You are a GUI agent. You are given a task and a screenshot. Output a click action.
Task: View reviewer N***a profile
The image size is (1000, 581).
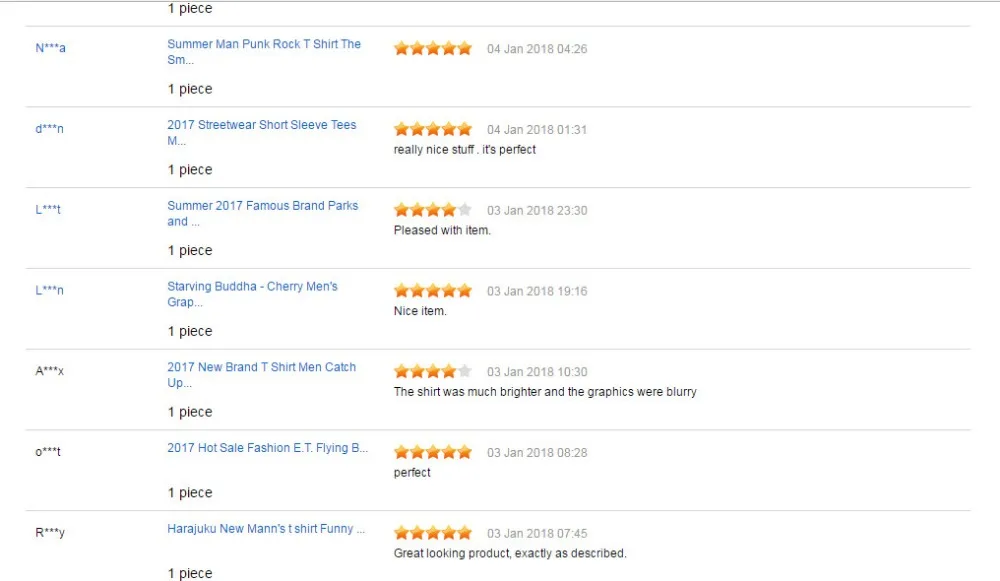point(50,48)
